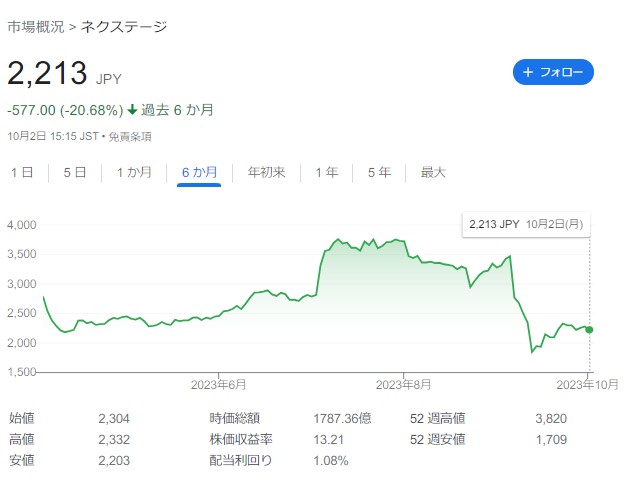Select the 5年 range tab
Viewport: 626px width, 484px height.
click(x=379, y=173)
